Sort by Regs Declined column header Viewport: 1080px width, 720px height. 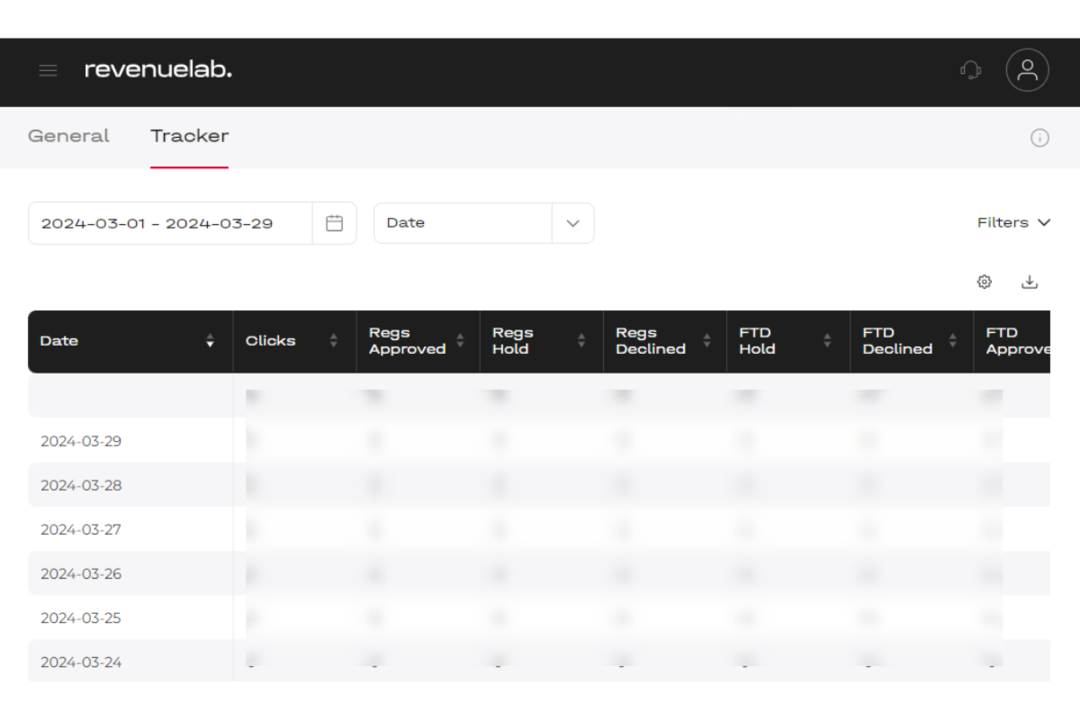coord(706,341)
